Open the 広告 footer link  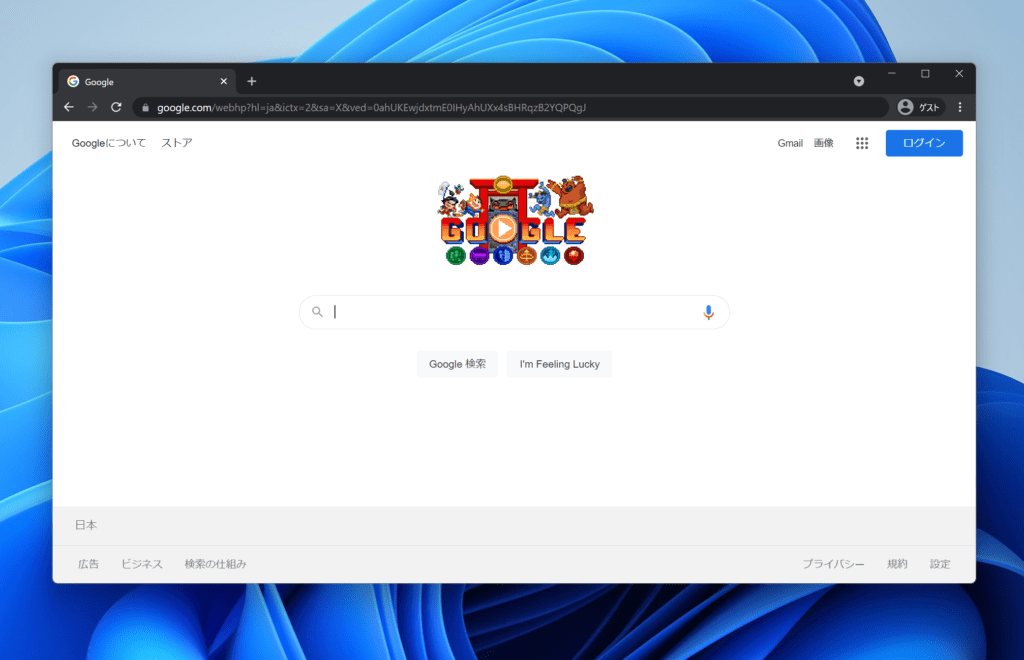[88, 564]
